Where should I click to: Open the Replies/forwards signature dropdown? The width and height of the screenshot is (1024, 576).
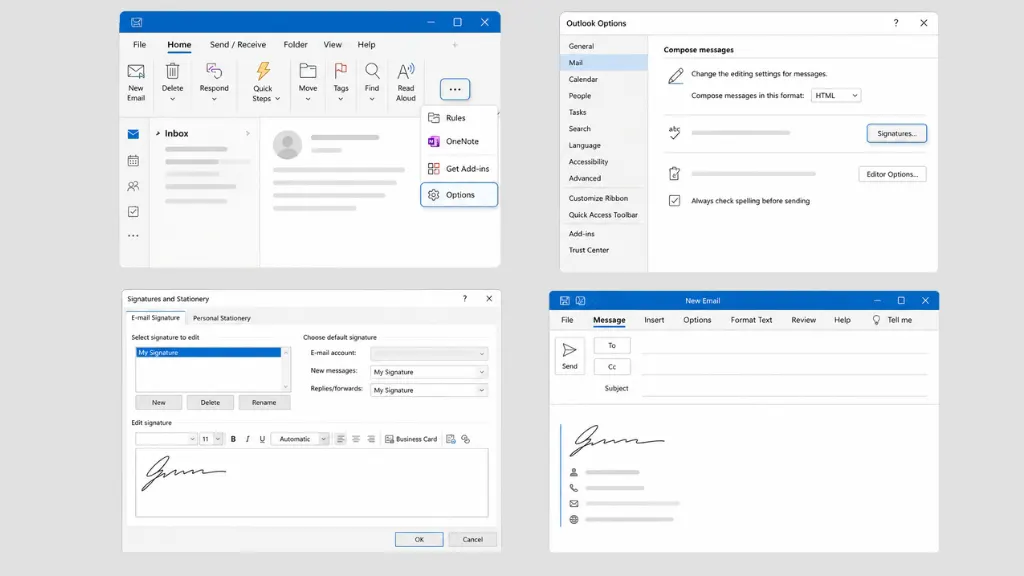(x=429, y=391)
